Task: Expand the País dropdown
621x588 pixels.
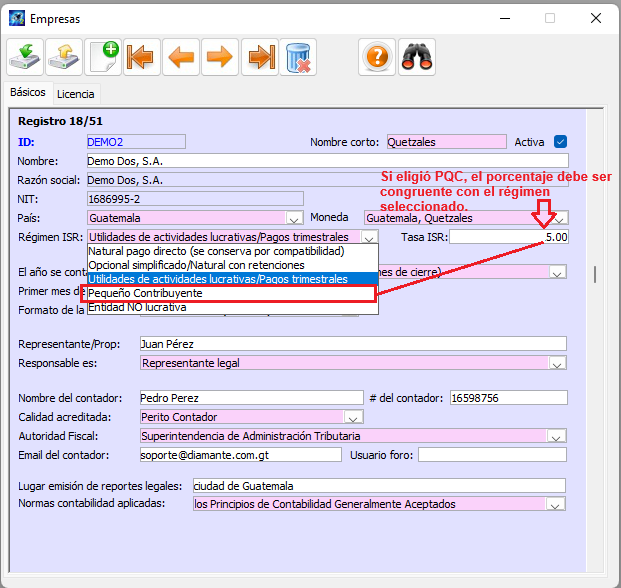Action: [x=295, y=218]
